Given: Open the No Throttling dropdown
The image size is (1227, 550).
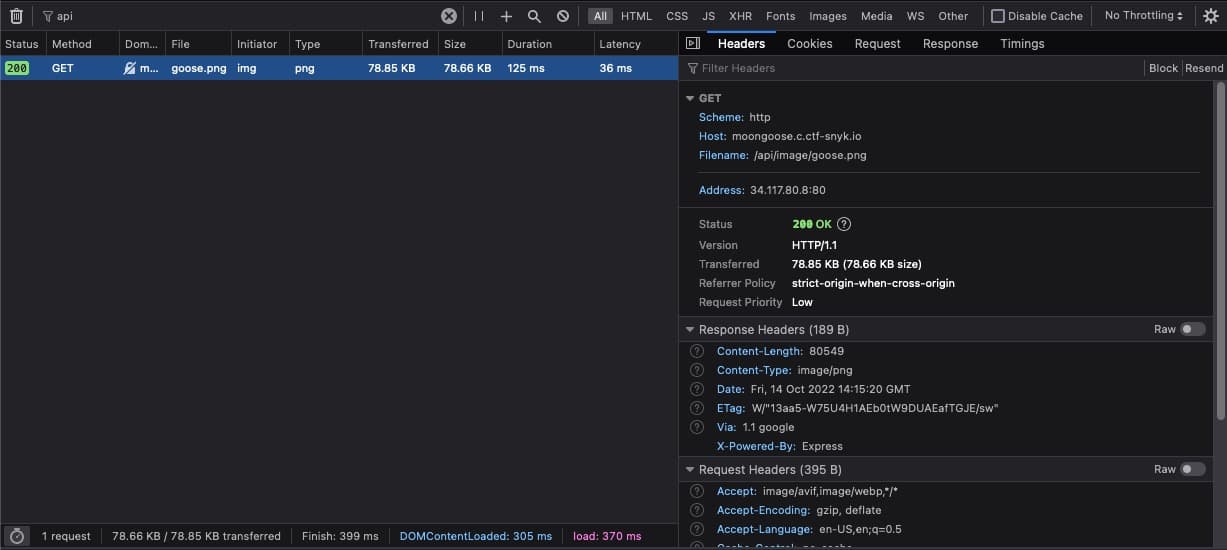Looking at the screenshot, I should tap(1144, 16).
